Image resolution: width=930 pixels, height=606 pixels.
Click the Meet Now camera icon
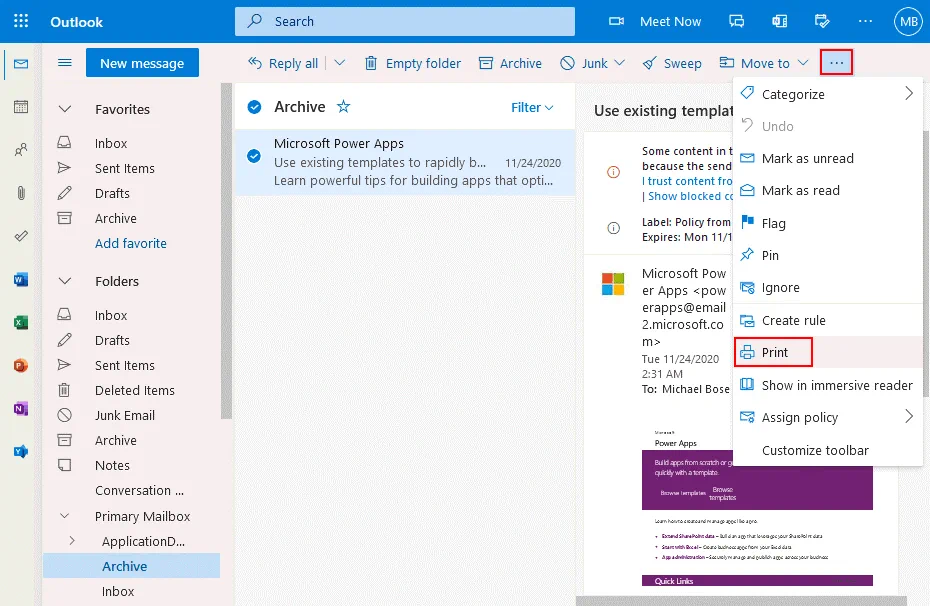pos(617,21)
